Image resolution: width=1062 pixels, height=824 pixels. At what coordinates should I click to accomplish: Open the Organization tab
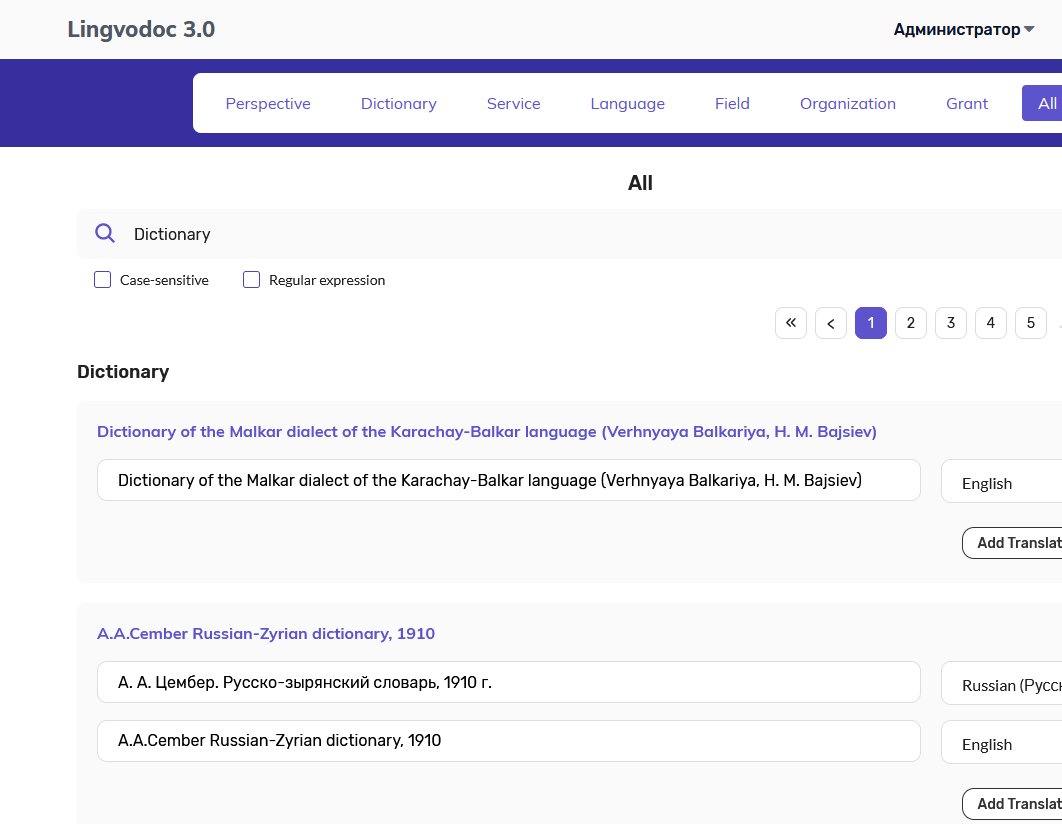click(x=847, y=103)
